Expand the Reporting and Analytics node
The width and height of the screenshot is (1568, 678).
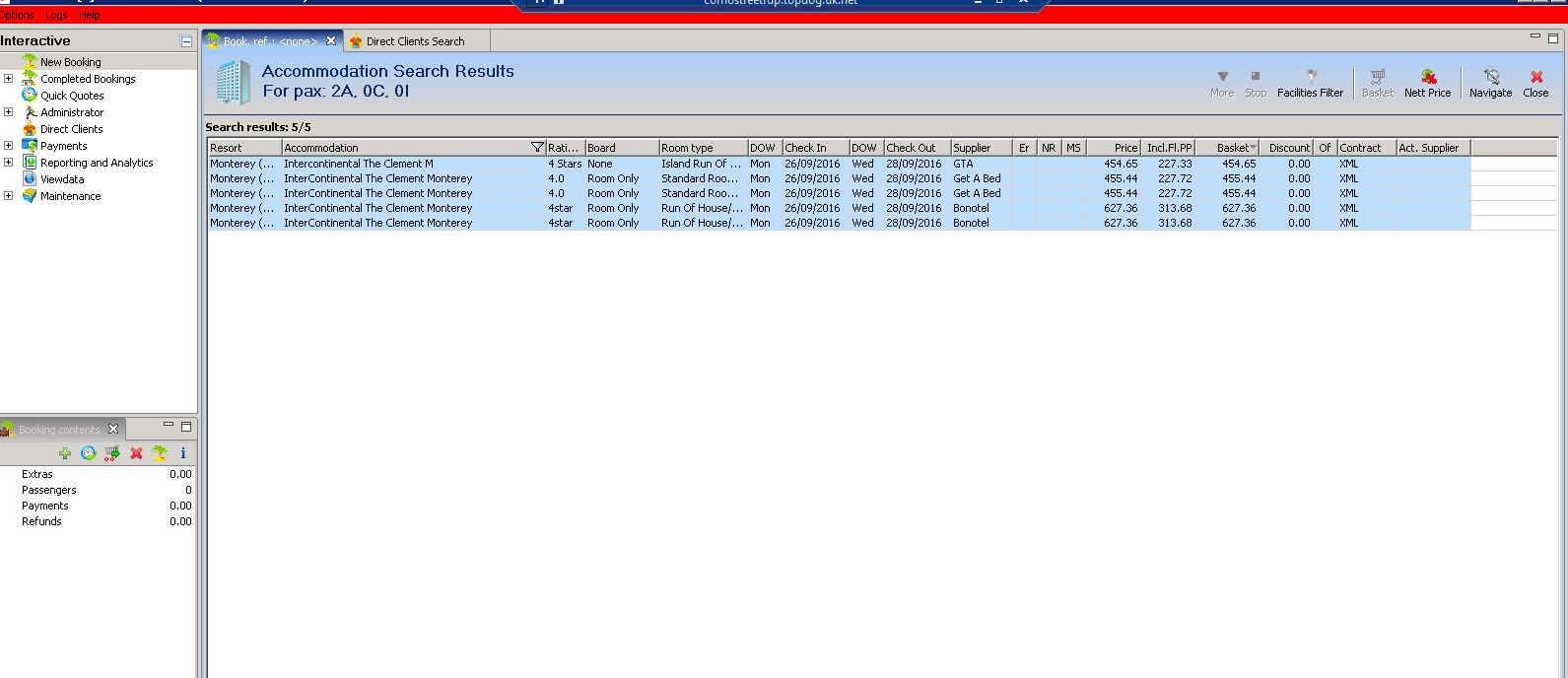pyautogui.click(x=9, y=163)
